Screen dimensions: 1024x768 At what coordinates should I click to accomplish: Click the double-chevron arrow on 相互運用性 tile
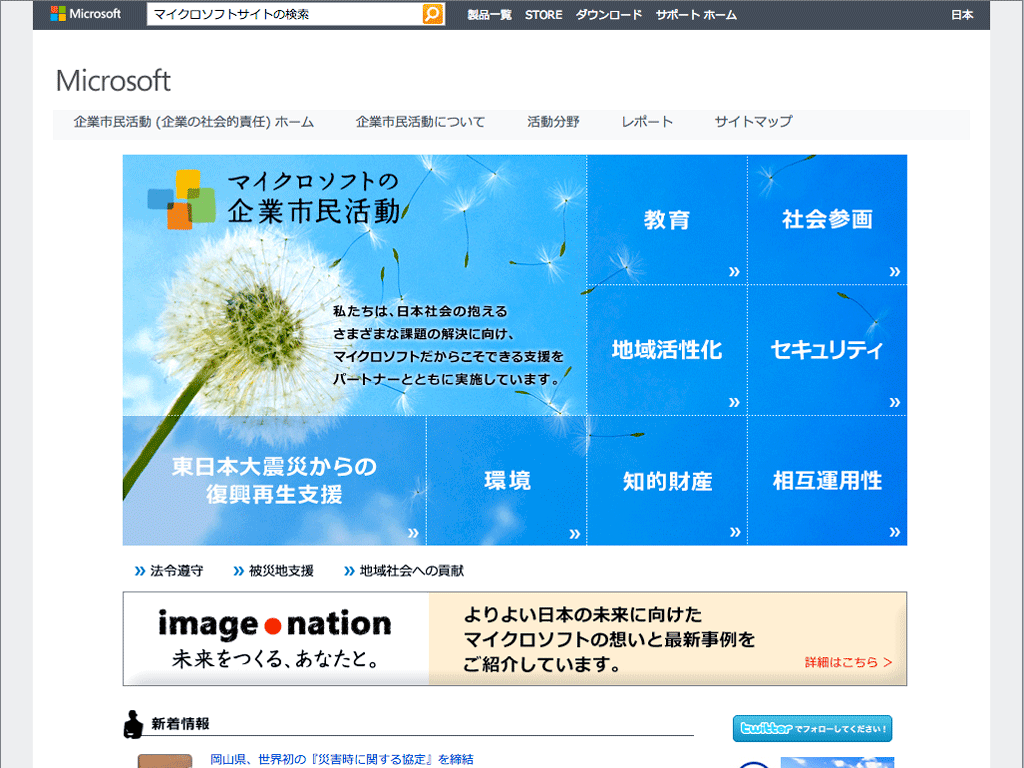pos(895,532)
